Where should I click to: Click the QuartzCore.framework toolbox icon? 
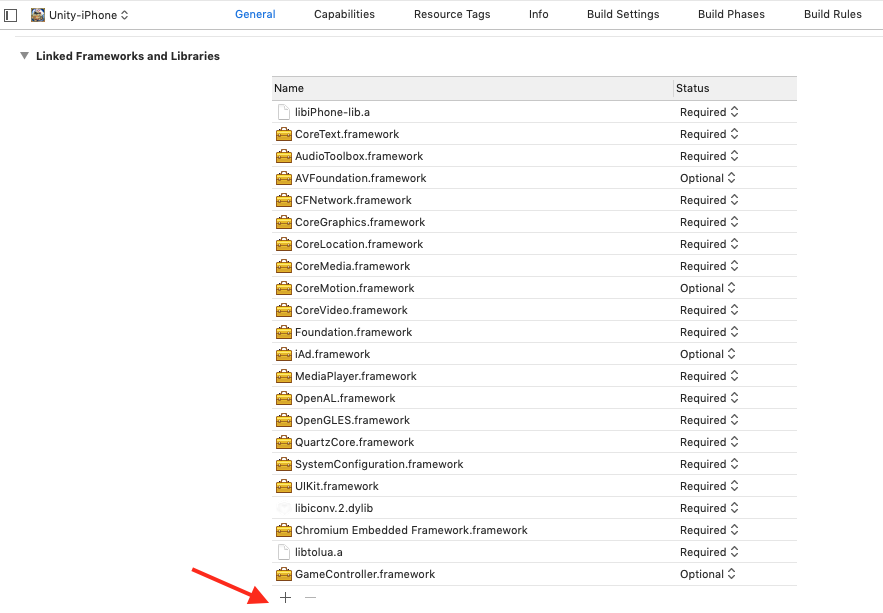(284, 442)
